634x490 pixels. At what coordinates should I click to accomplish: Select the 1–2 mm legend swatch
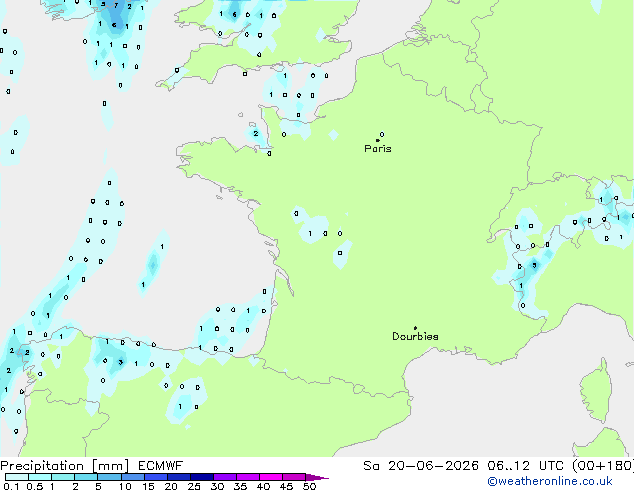click(x=63, y=477)
